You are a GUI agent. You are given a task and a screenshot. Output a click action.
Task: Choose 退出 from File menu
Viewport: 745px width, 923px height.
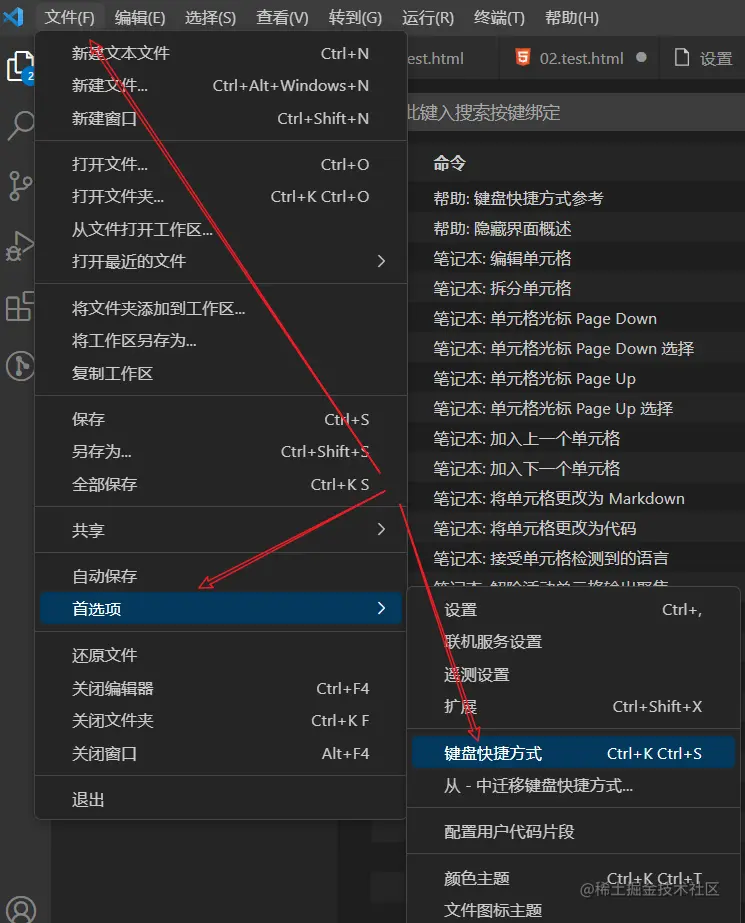pos(221,799)
